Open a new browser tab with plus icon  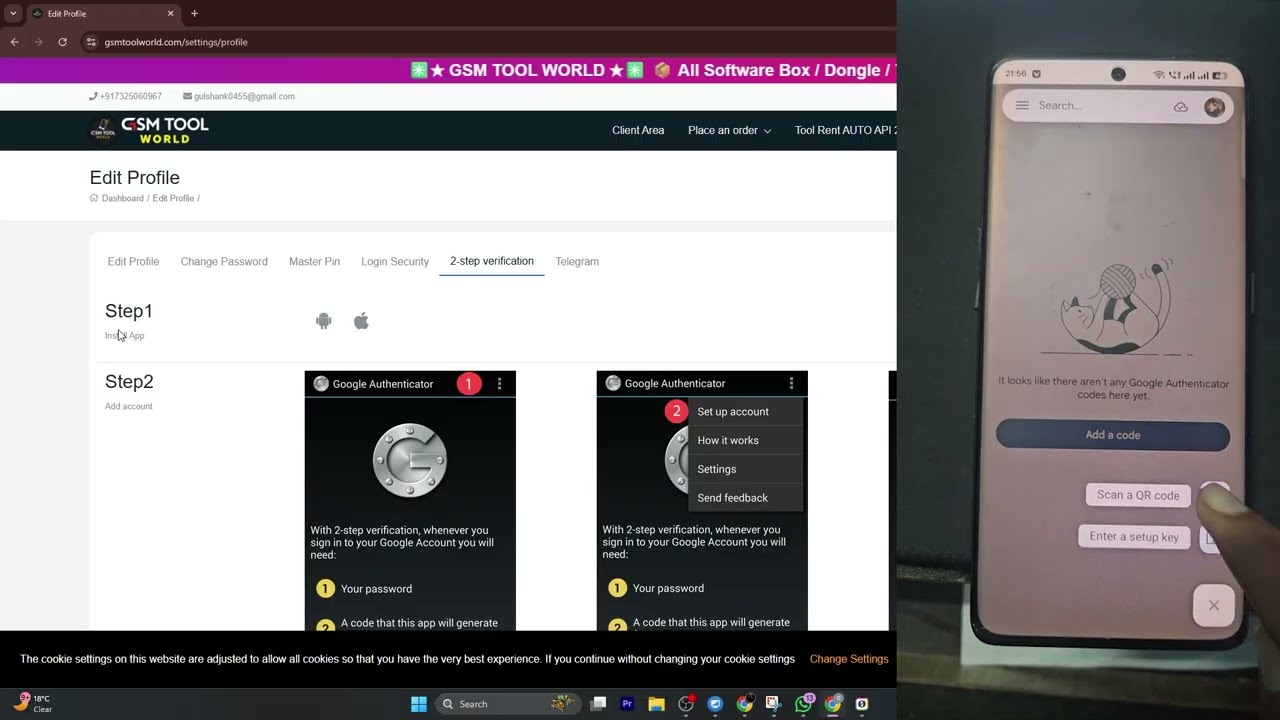click(194, 13)
